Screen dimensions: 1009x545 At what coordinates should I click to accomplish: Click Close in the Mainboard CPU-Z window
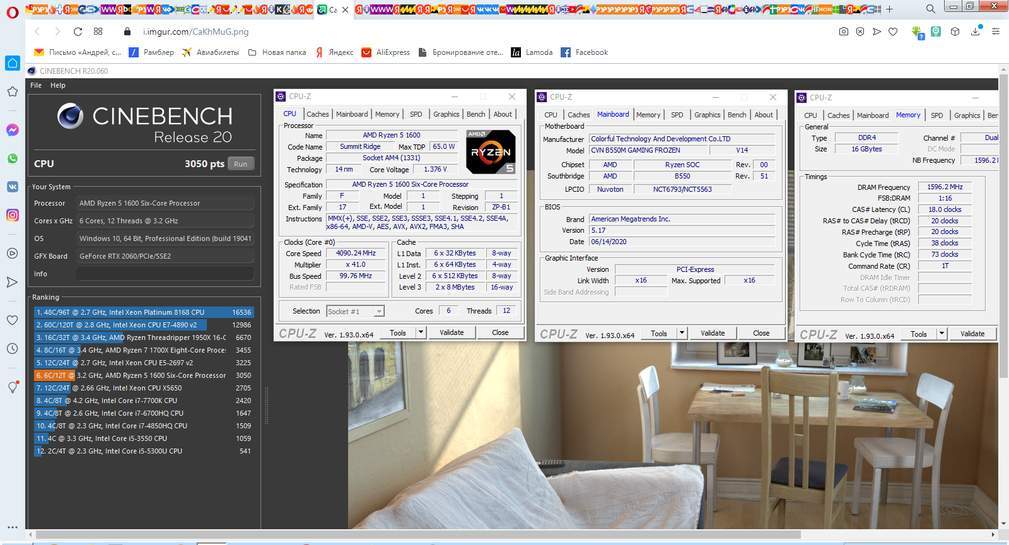761,333
